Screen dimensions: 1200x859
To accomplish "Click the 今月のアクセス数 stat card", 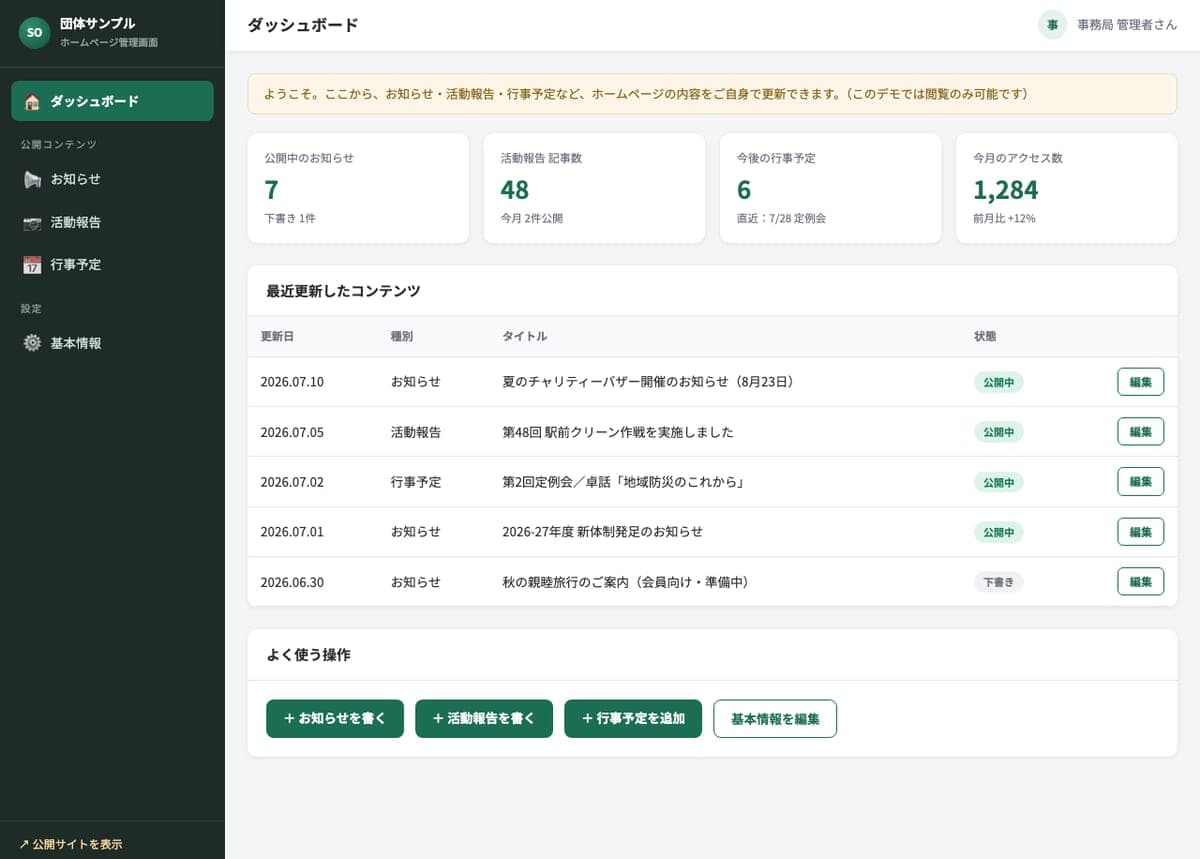I will [x=1067, y=188].
